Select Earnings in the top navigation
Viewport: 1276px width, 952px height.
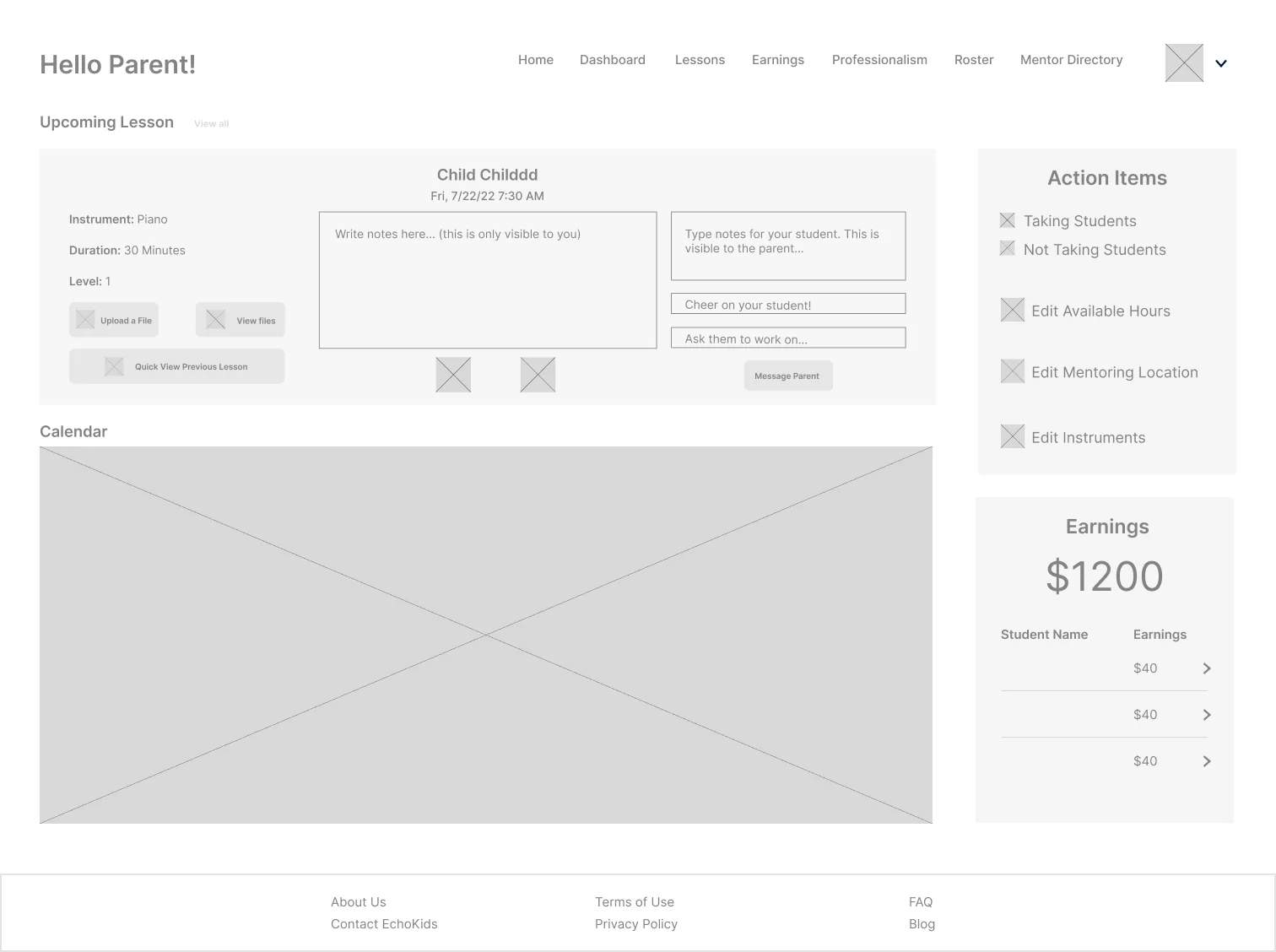[x=778, y=60]
